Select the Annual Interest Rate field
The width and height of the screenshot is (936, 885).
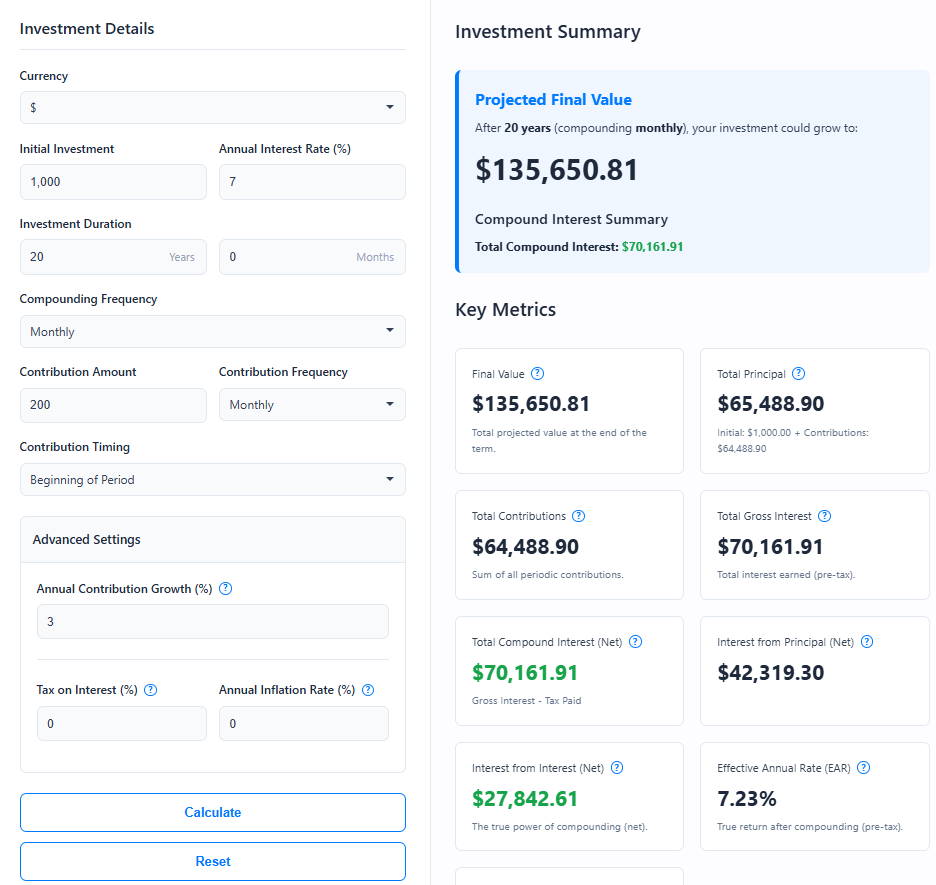pos(312,181)
